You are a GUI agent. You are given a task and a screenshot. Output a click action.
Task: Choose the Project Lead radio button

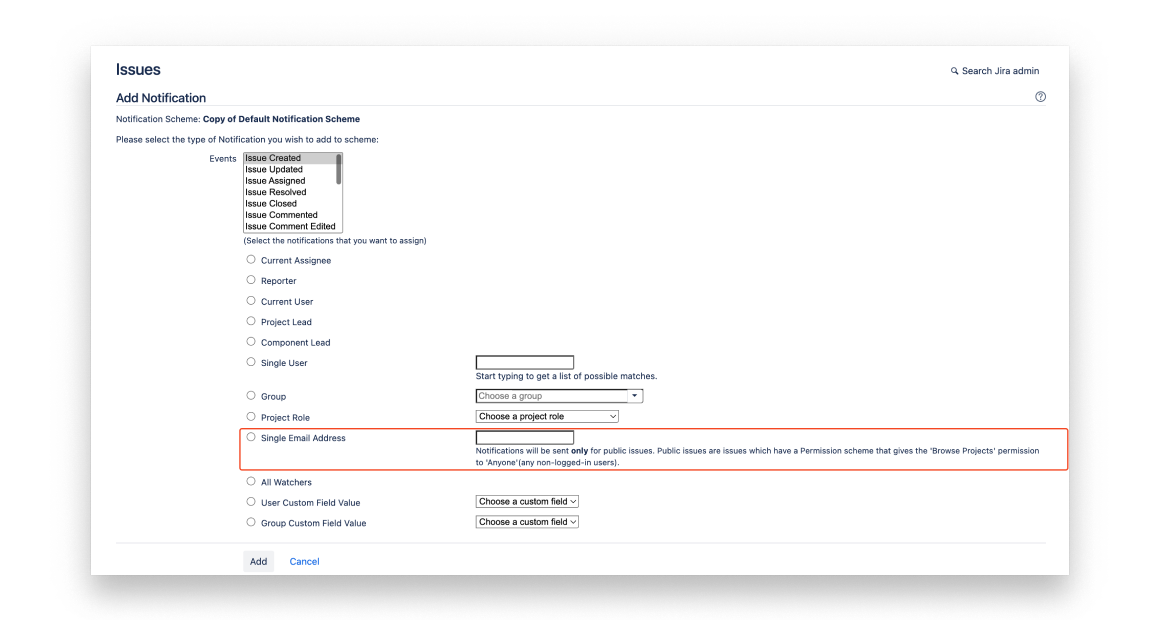[x=251, y=321]
